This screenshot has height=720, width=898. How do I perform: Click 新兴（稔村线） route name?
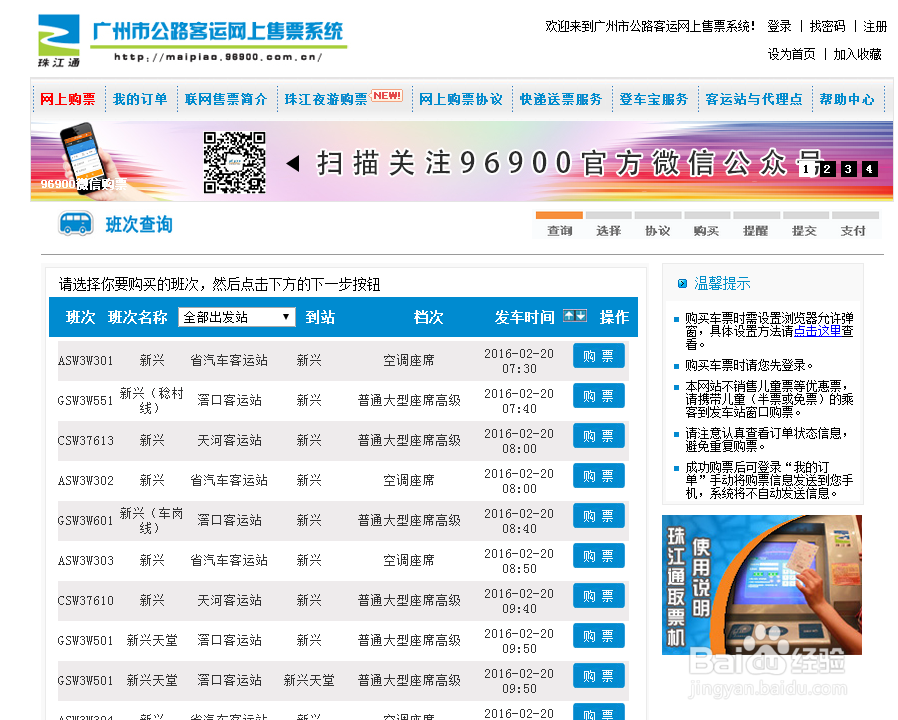tap(152, 400)
